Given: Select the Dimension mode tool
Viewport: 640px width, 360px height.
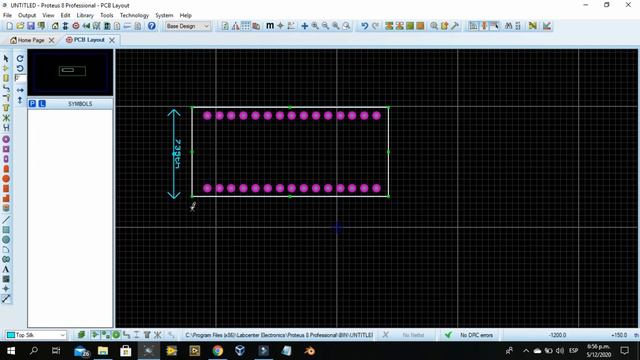Looking at the screenshot, I should 6,299.
